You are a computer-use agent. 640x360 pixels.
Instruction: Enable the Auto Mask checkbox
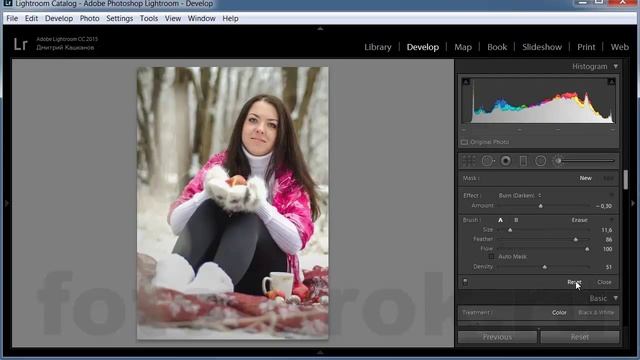click(x=491, y=257)
